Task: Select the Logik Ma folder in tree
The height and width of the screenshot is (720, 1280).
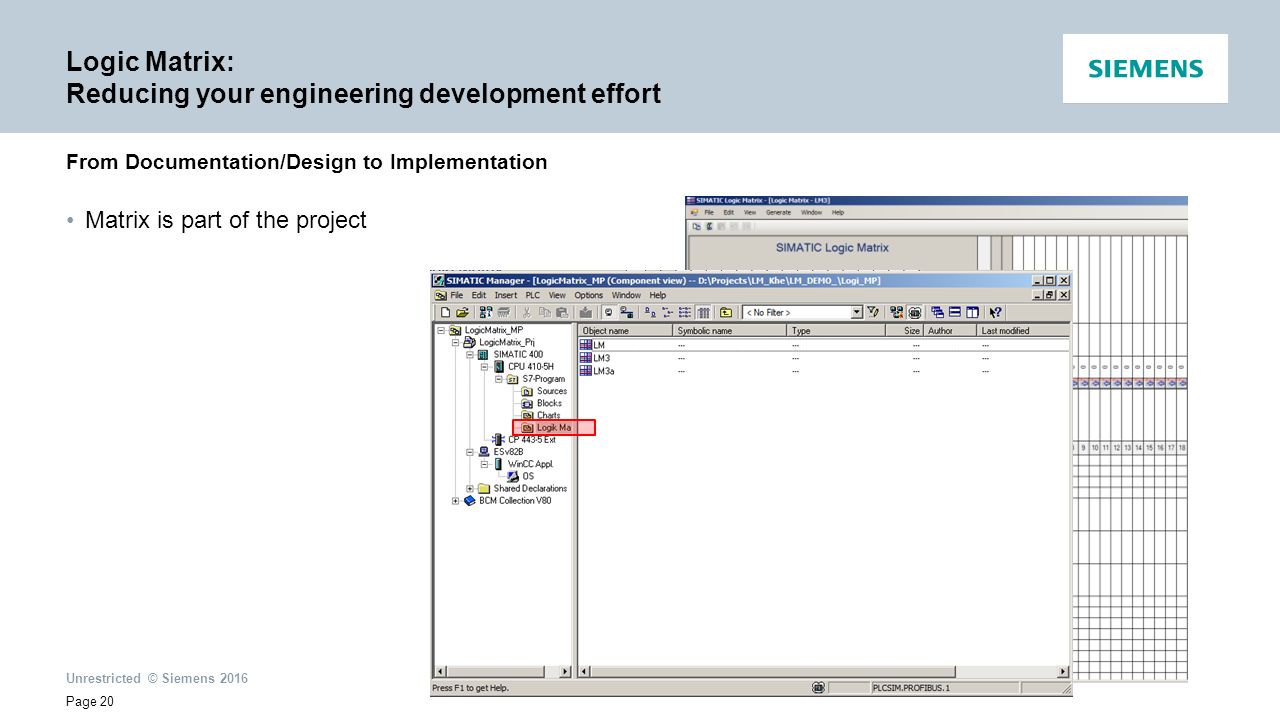Action: (548, 428)
